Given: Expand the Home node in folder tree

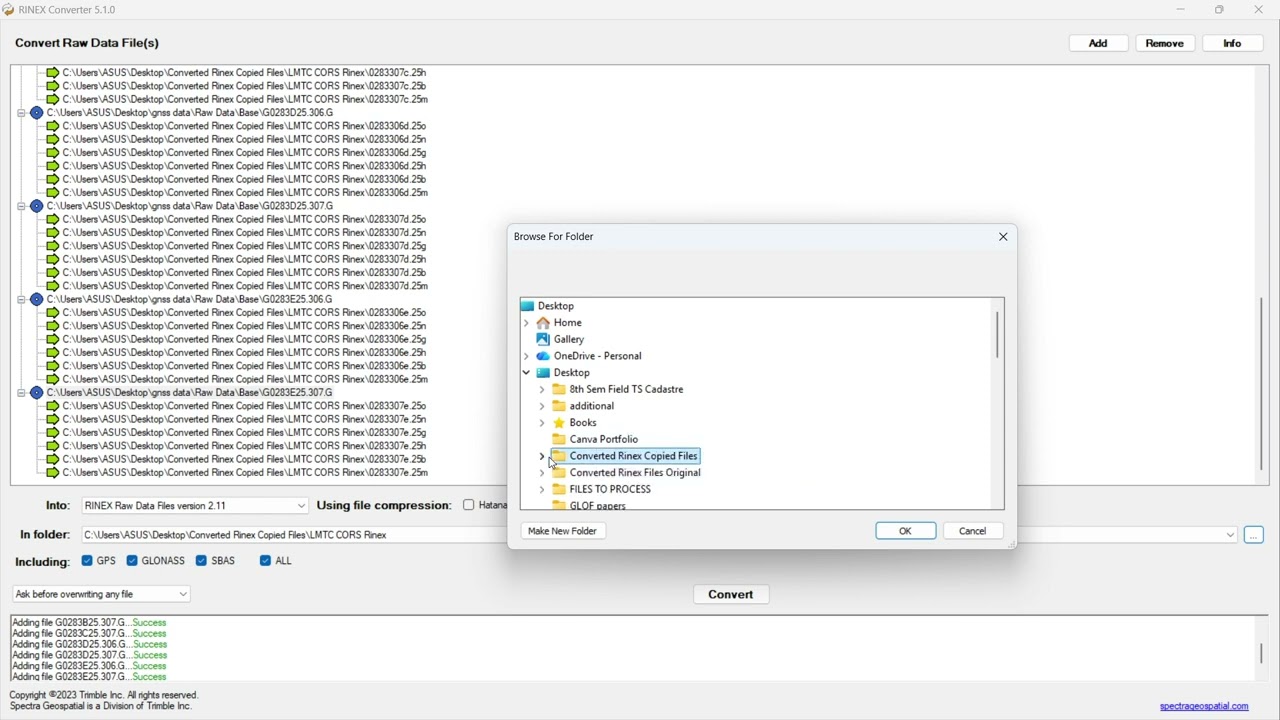Looking at the screenshot, I should (526, 323).
